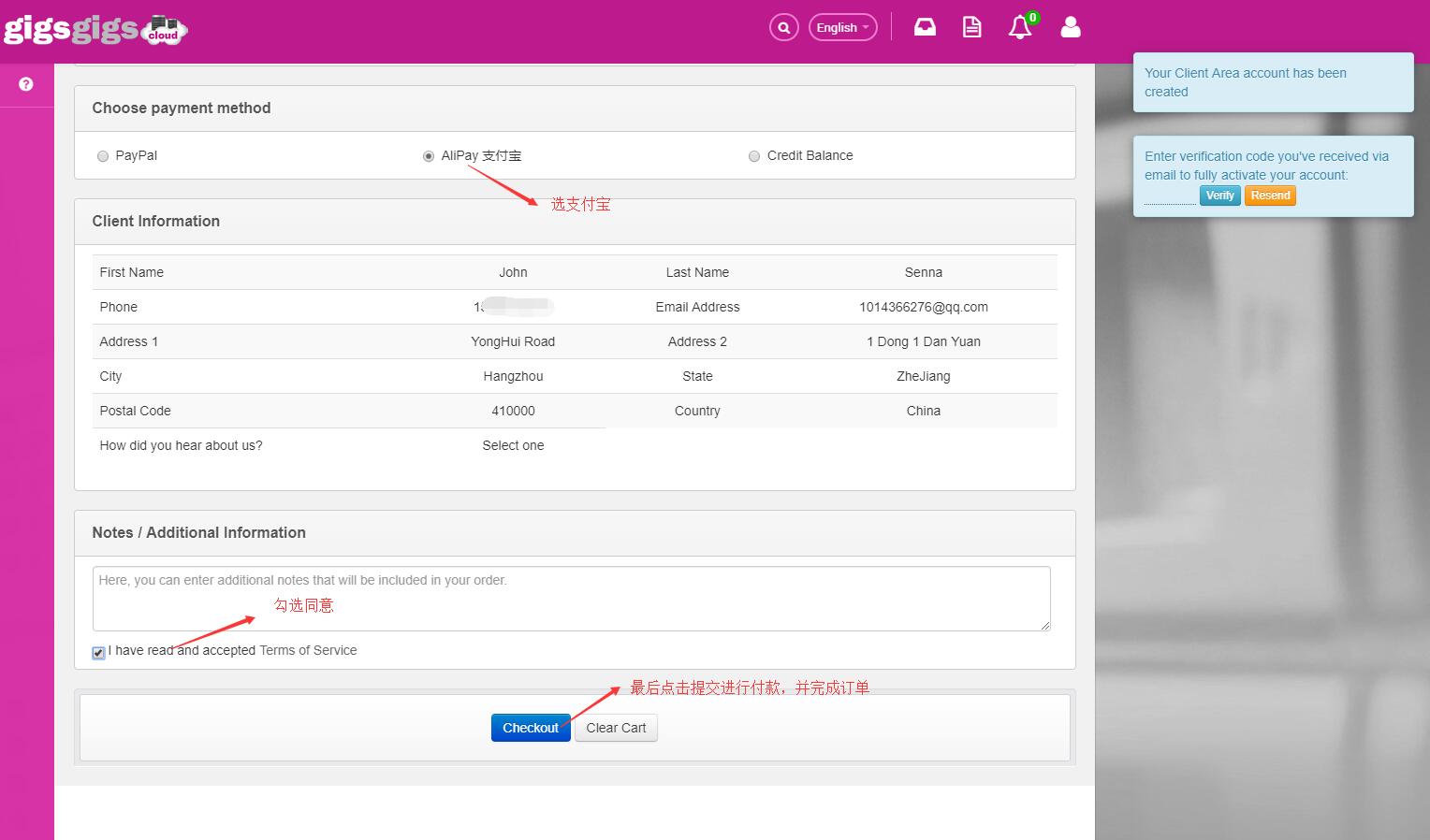1430x840 pixels.
Task: Toggle the accepted Terms of Service checkbox
Action: tap(98, 652)
